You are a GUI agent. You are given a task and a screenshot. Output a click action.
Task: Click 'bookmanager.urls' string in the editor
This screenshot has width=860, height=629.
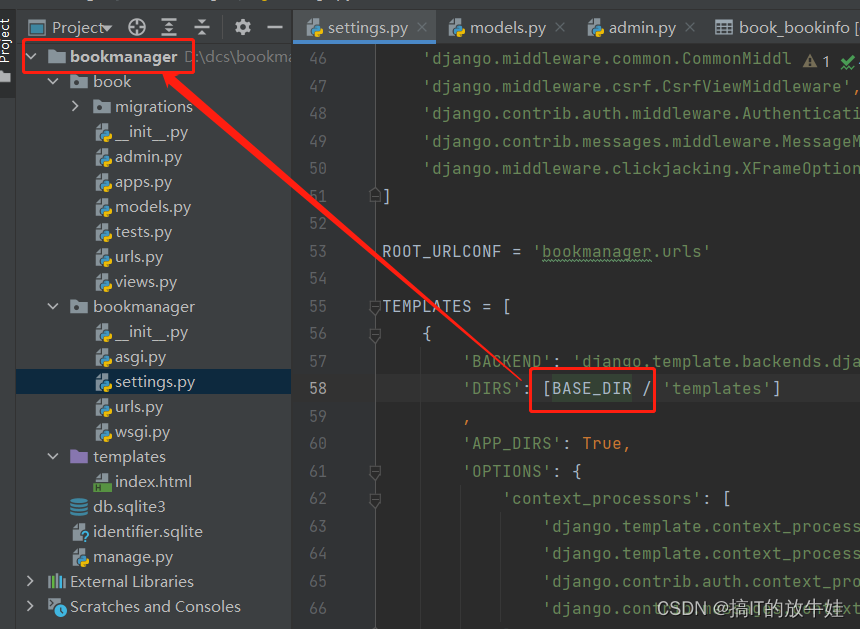[621, 251]
